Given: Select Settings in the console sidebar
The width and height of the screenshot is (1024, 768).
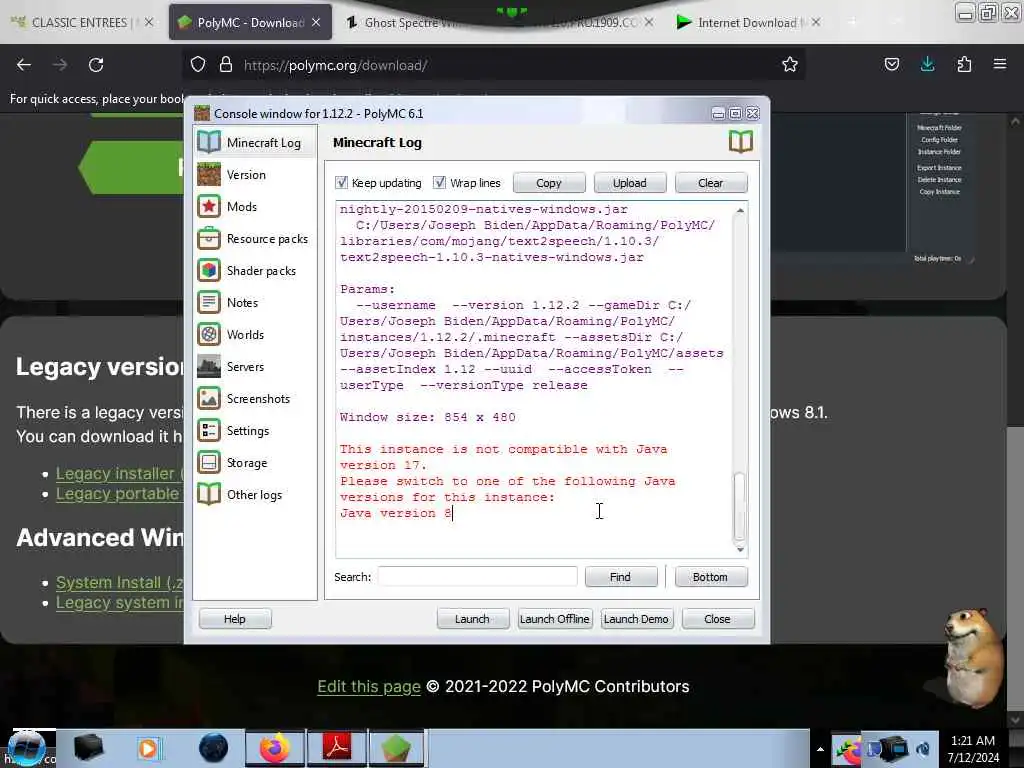Looking at the screenshot, I should [x=255, y=430].
